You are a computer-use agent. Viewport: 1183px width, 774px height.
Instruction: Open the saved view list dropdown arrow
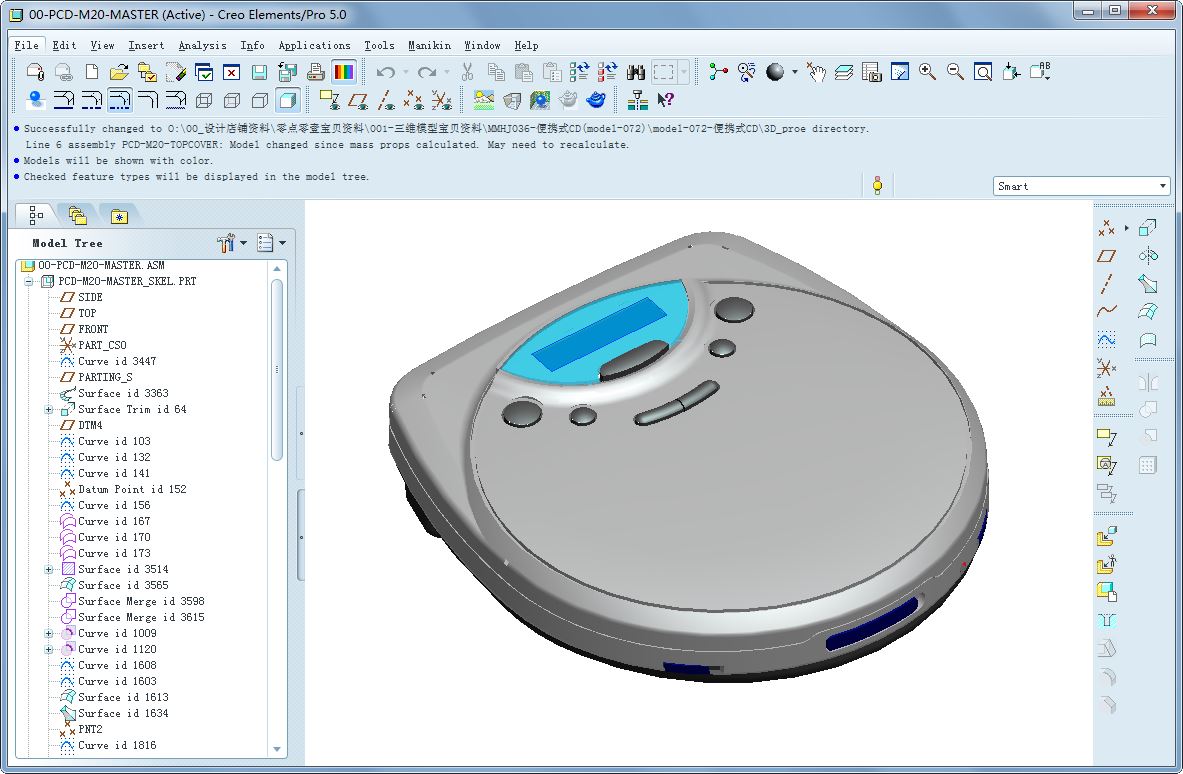pyautogui.click(x=1047, y=76)
